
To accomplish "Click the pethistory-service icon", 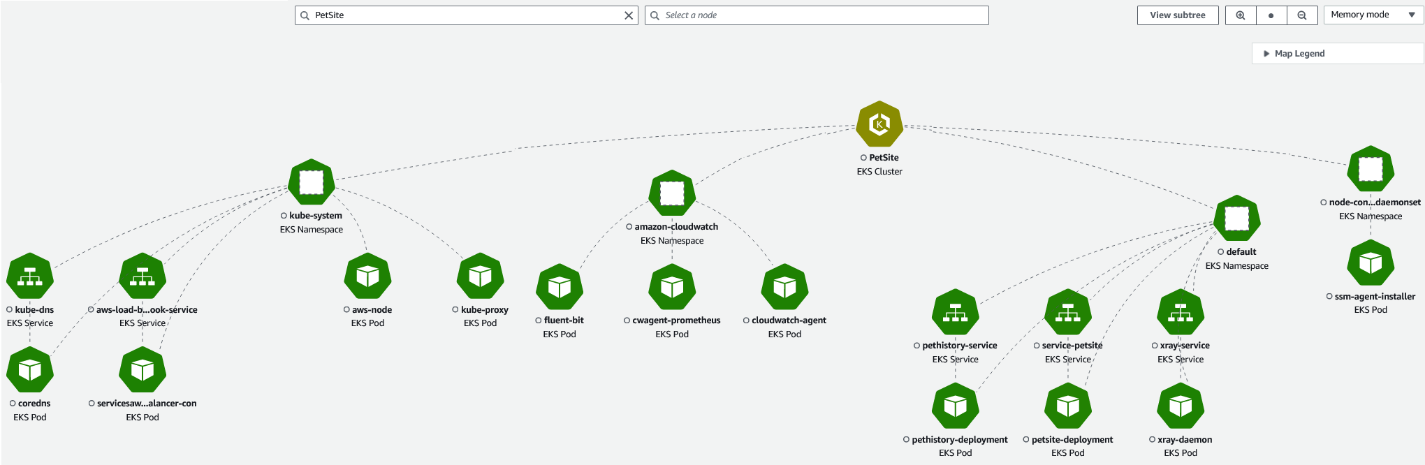I will (x=955, y=312).
